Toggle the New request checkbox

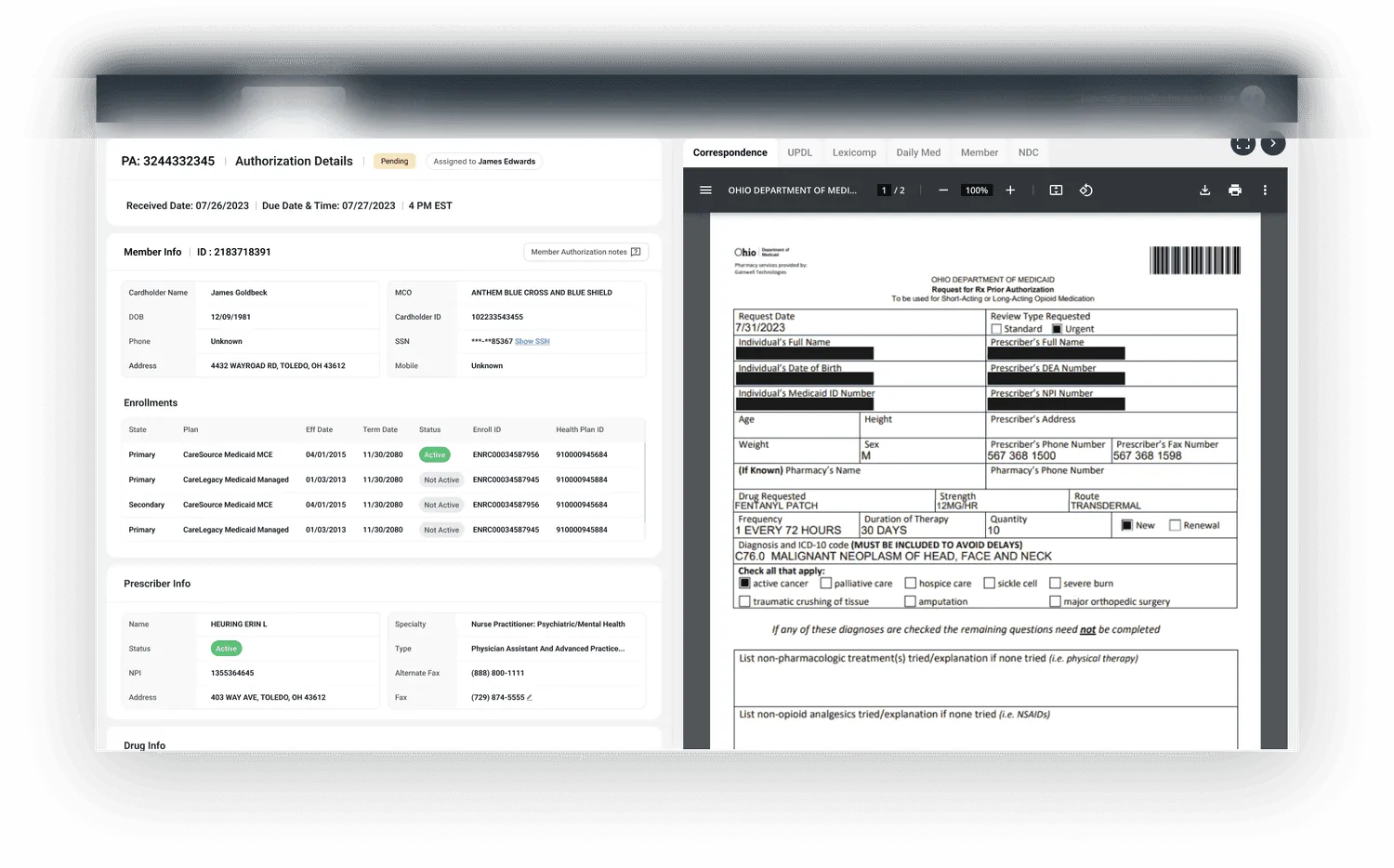coord(1127,525)
